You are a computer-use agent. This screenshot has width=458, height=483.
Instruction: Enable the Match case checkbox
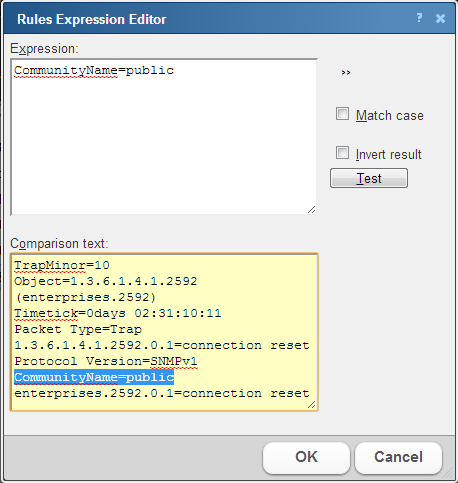[x=342, y=114]
